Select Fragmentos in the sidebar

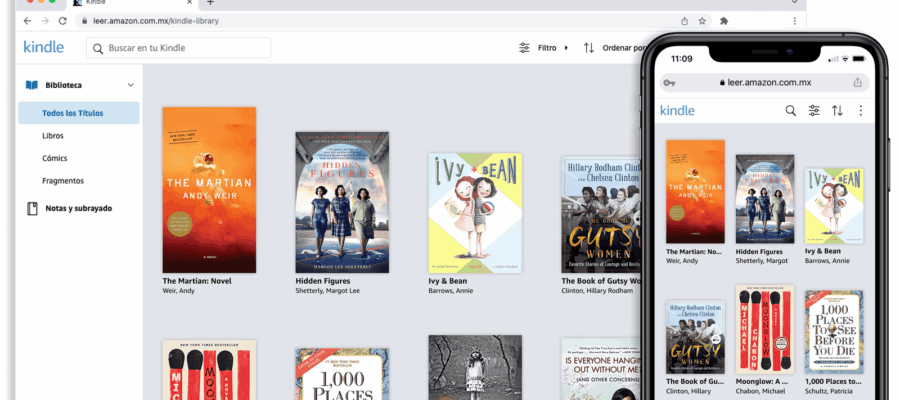[63, 181]
